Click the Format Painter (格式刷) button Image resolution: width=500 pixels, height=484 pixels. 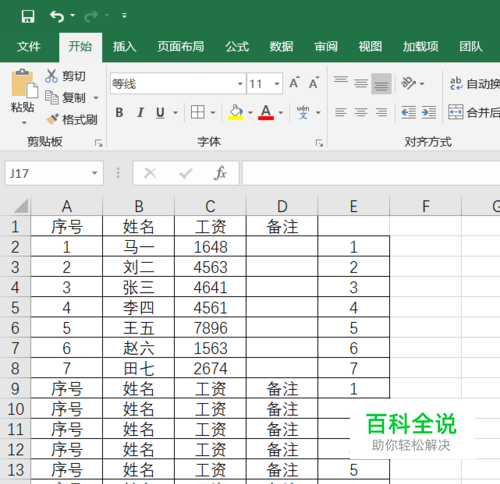(x=72, y=119)
